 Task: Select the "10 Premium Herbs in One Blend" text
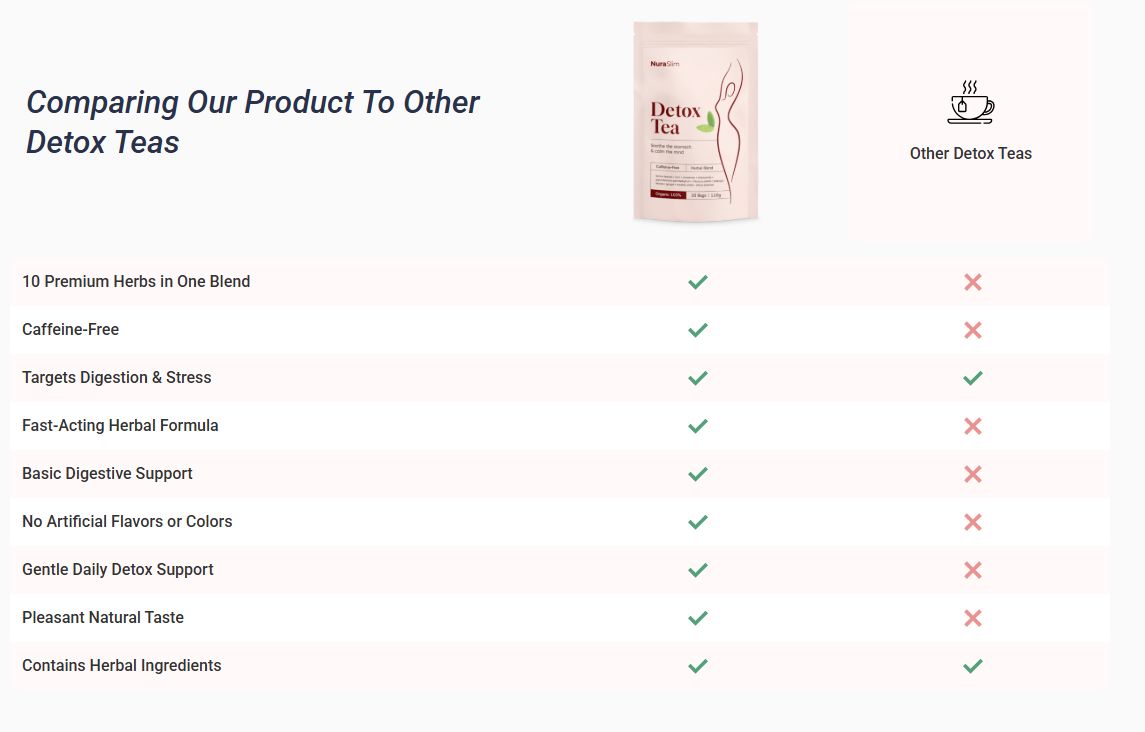coord(136,281)
